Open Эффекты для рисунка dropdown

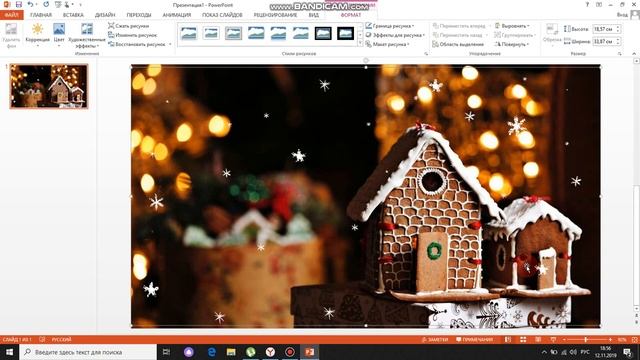click(395, 35)
